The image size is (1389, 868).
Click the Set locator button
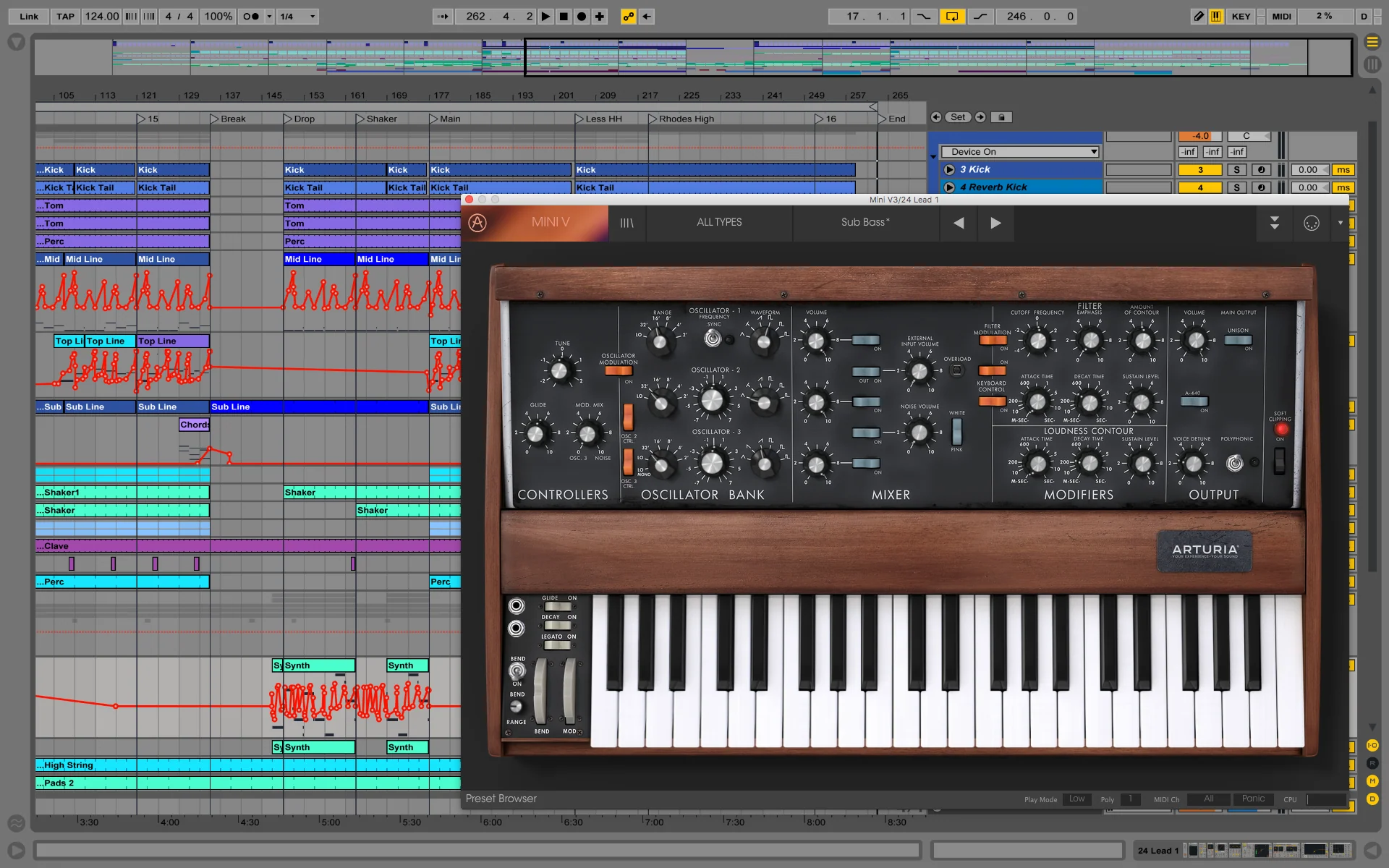958,117
